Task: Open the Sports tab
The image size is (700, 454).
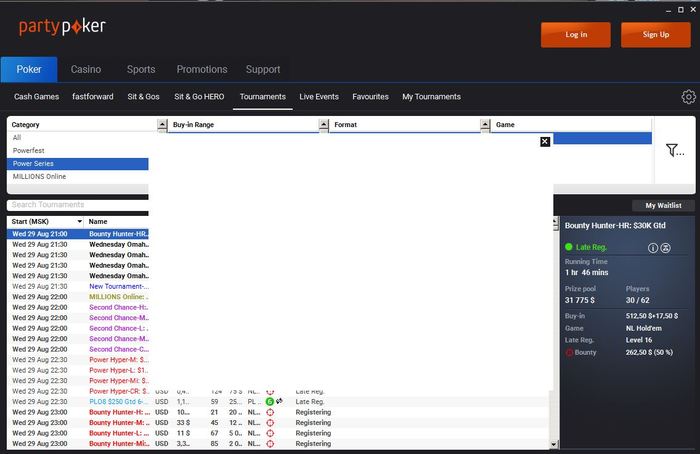Action: pyautogui.click(x=141, y=69)
